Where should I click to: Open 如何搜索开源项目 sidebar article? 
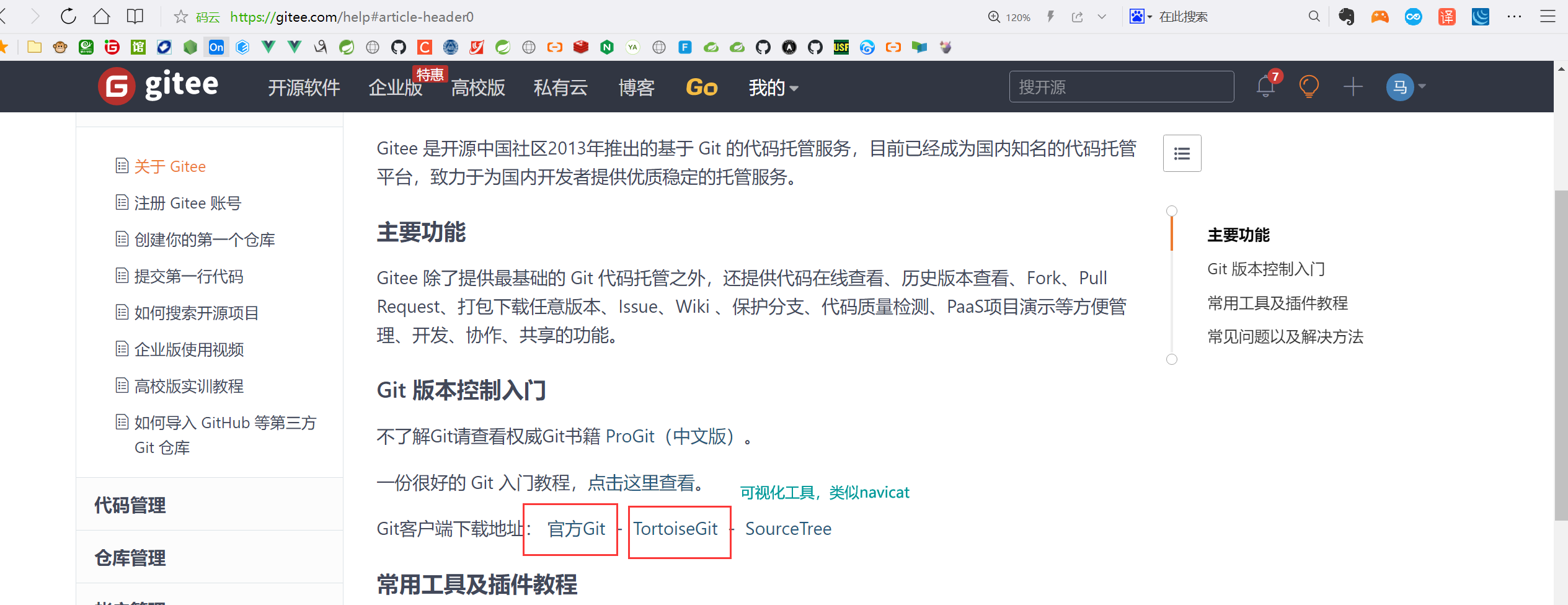point(197,313)
